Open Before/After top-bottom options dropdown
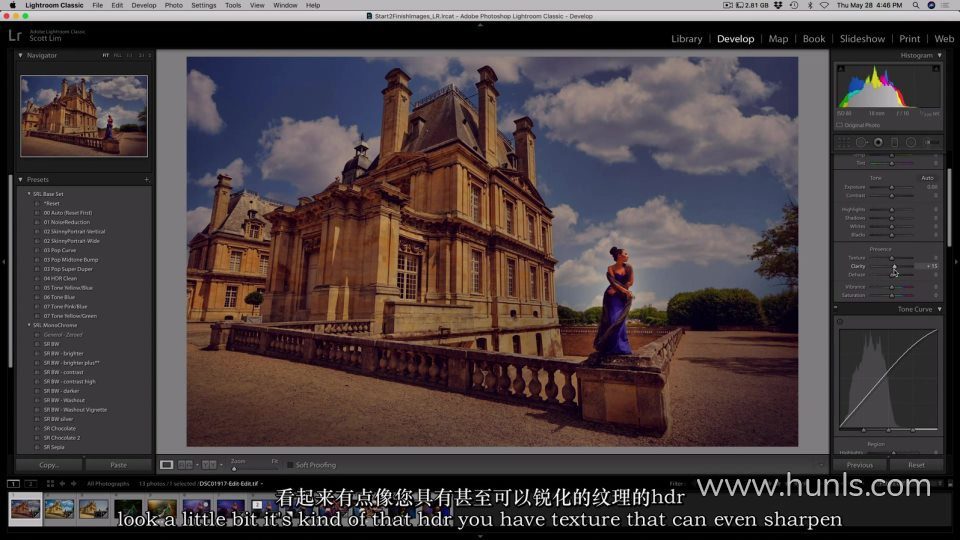This screenshot has height=540, width=960. (x=221, y=465)
